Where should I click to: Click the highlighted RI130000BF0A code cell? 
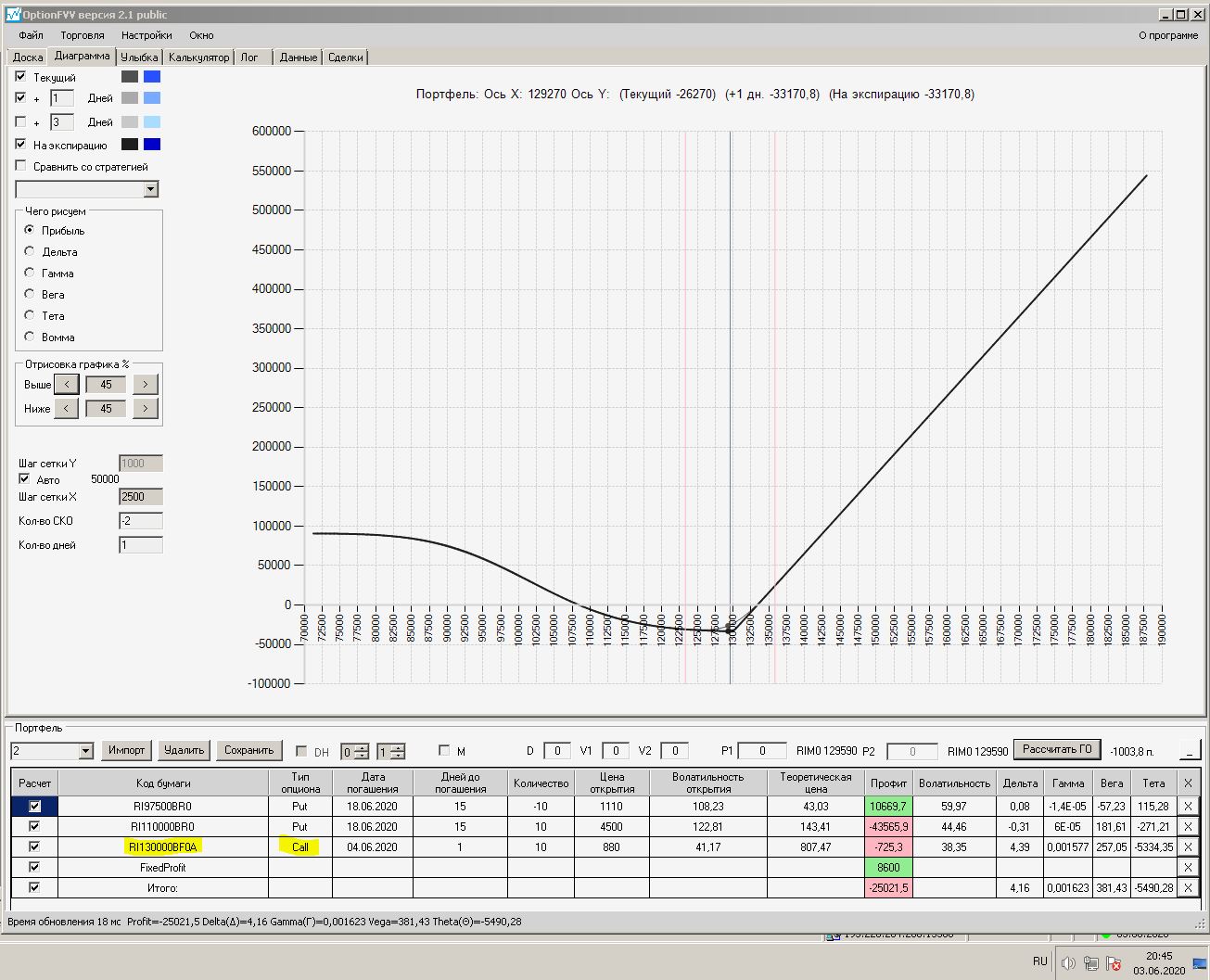(x=163, y=846)
